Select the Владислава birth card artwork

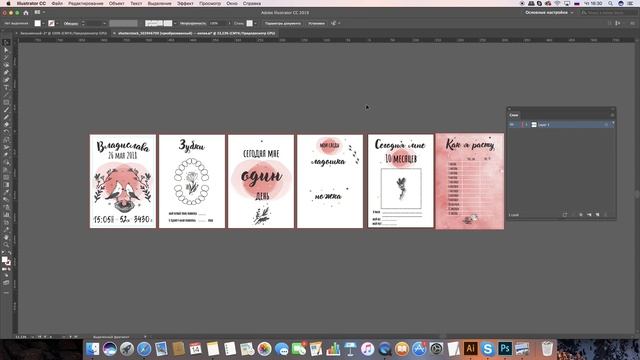(x=123, y=181)
